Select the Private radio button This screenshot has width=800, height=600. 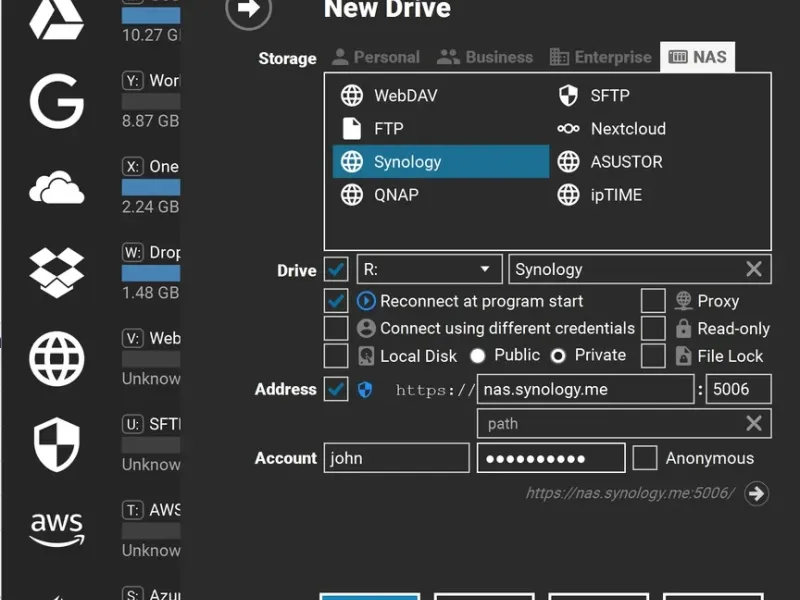coord(558,356)
